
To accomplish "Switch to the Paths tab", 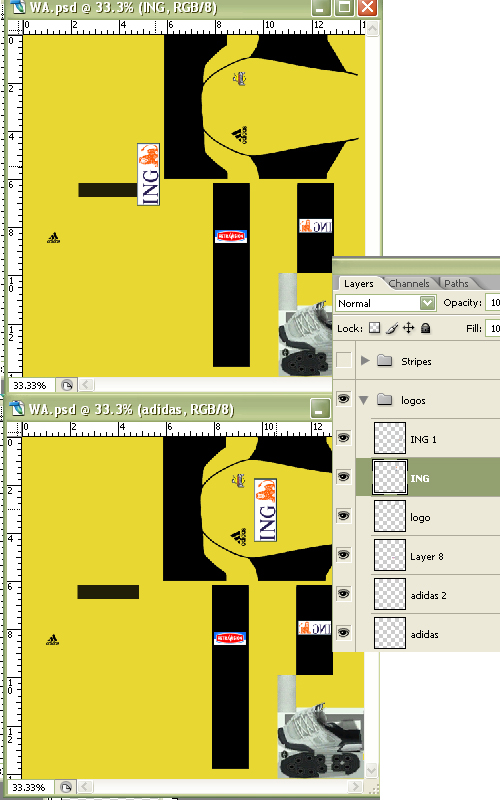I will click(456, 284).
